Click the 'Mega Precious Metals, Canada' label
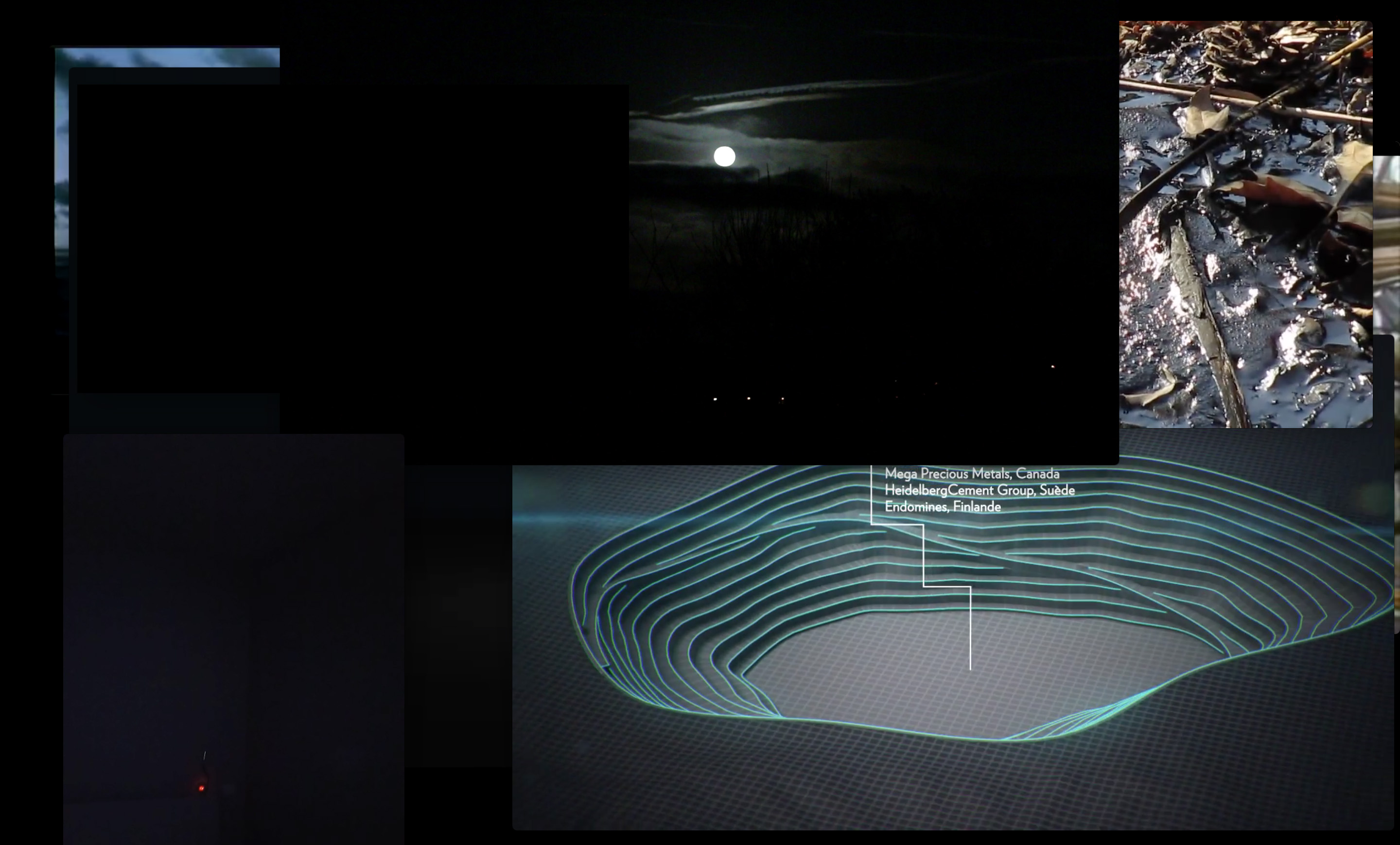This screenshot has height=845, width=1400. click(972, 474)
